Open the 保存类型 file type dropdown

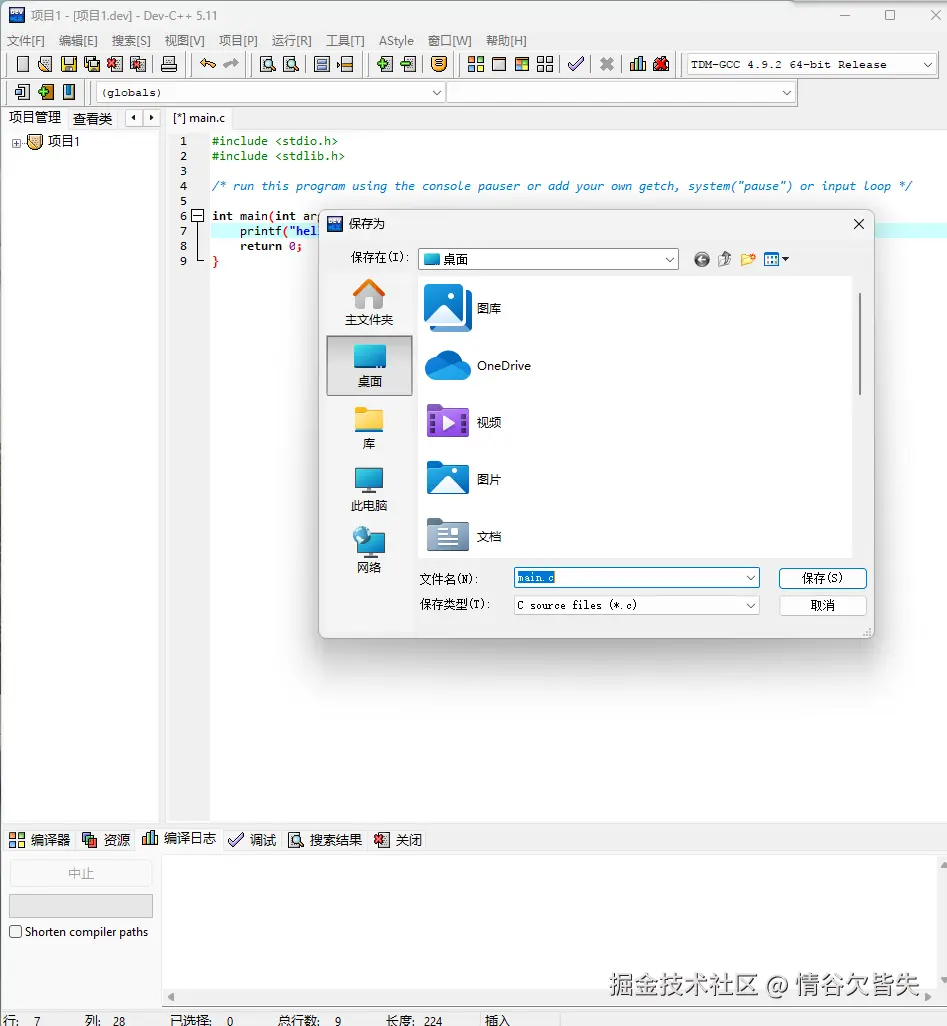tap(636, 605)
